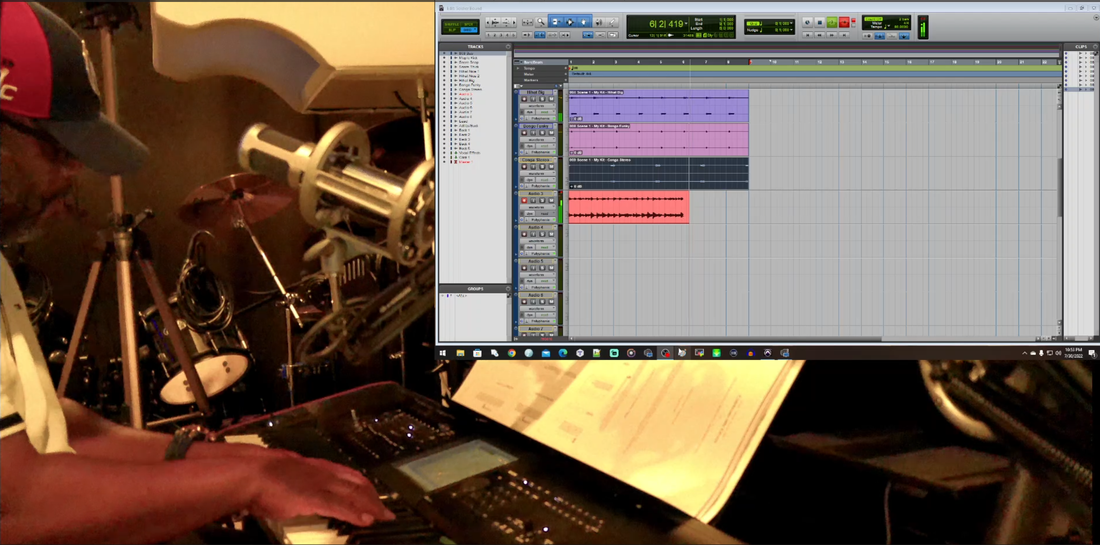Screen dimensions: 1100x545
Task: Open the Tracks list options menu
Action: (508, 46)
